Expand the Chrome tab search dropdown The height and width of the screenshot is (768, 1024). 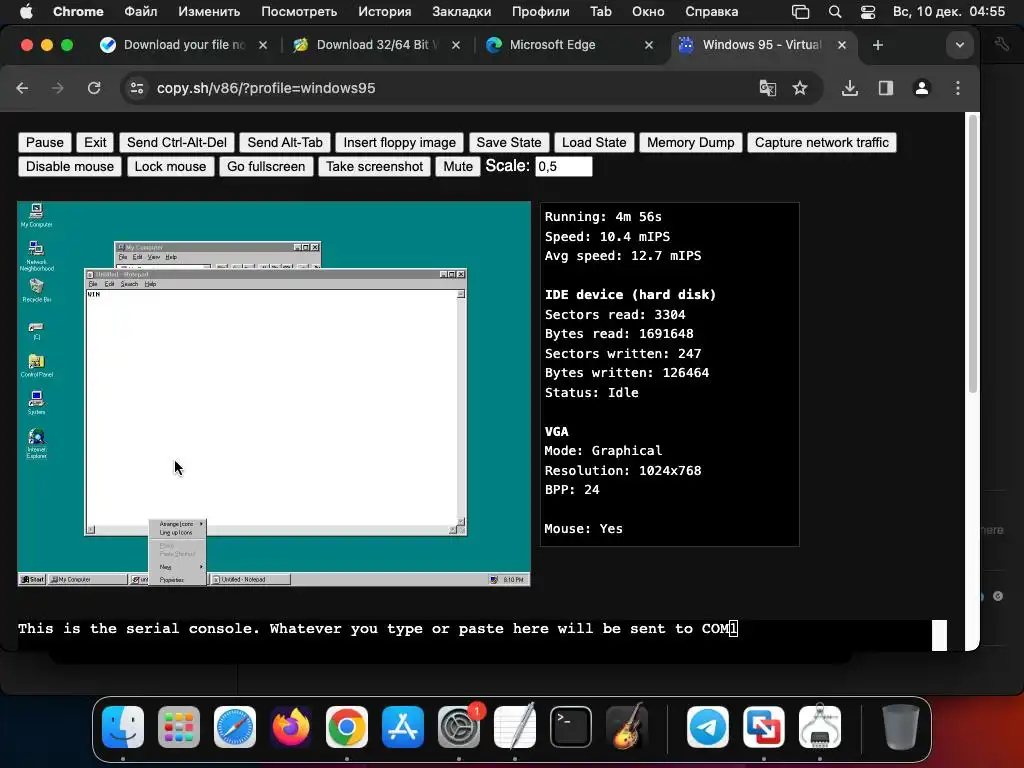959,45
